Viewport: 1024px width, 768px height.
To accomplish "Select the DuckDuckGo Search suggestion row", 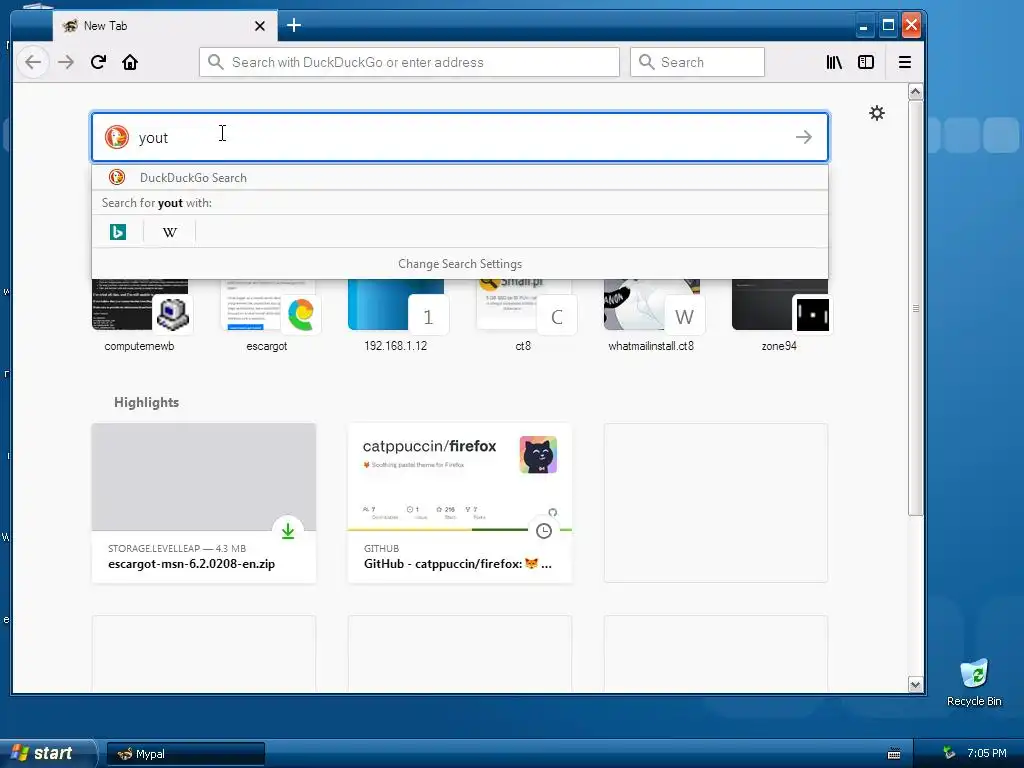I will pos(460,178).
